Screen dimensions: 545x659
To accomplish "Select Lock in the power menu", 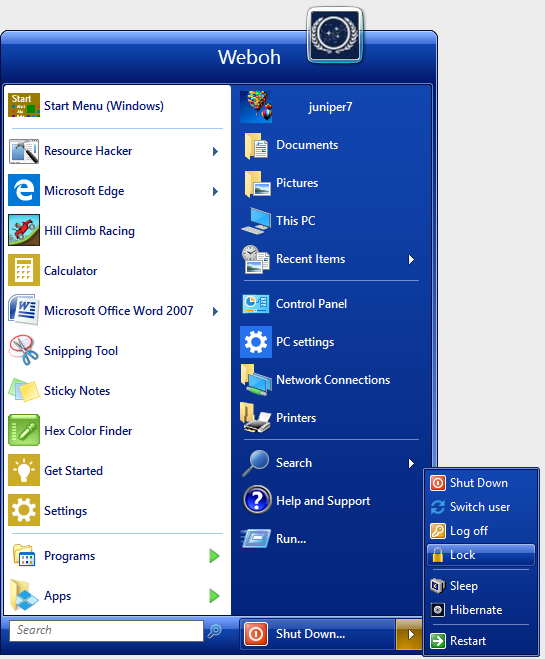I will coord(481,555).
